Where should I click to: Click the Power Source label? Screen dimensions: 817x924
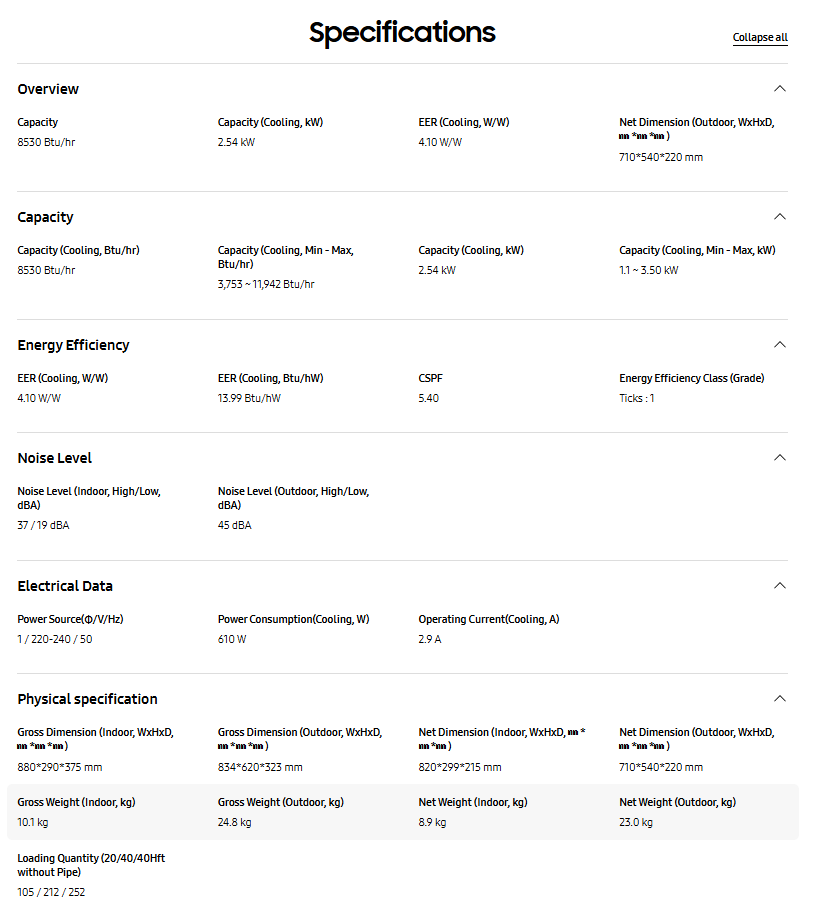[x=70, y=619]
